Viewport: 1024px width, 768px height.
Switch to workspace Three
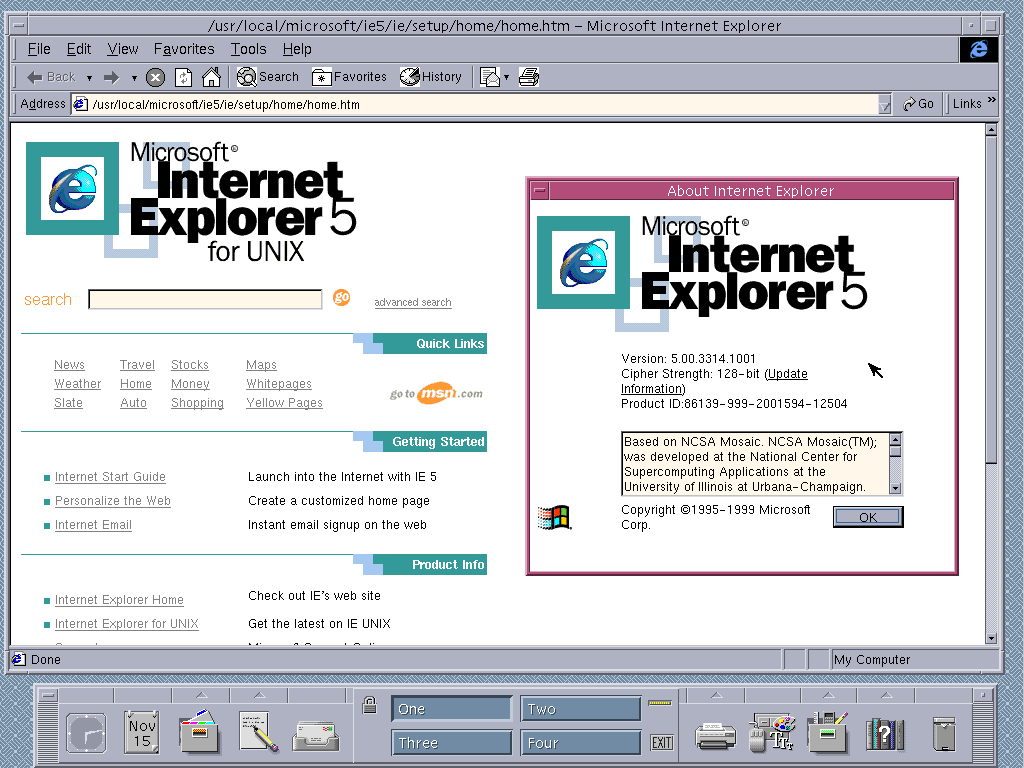pos(451,743)
